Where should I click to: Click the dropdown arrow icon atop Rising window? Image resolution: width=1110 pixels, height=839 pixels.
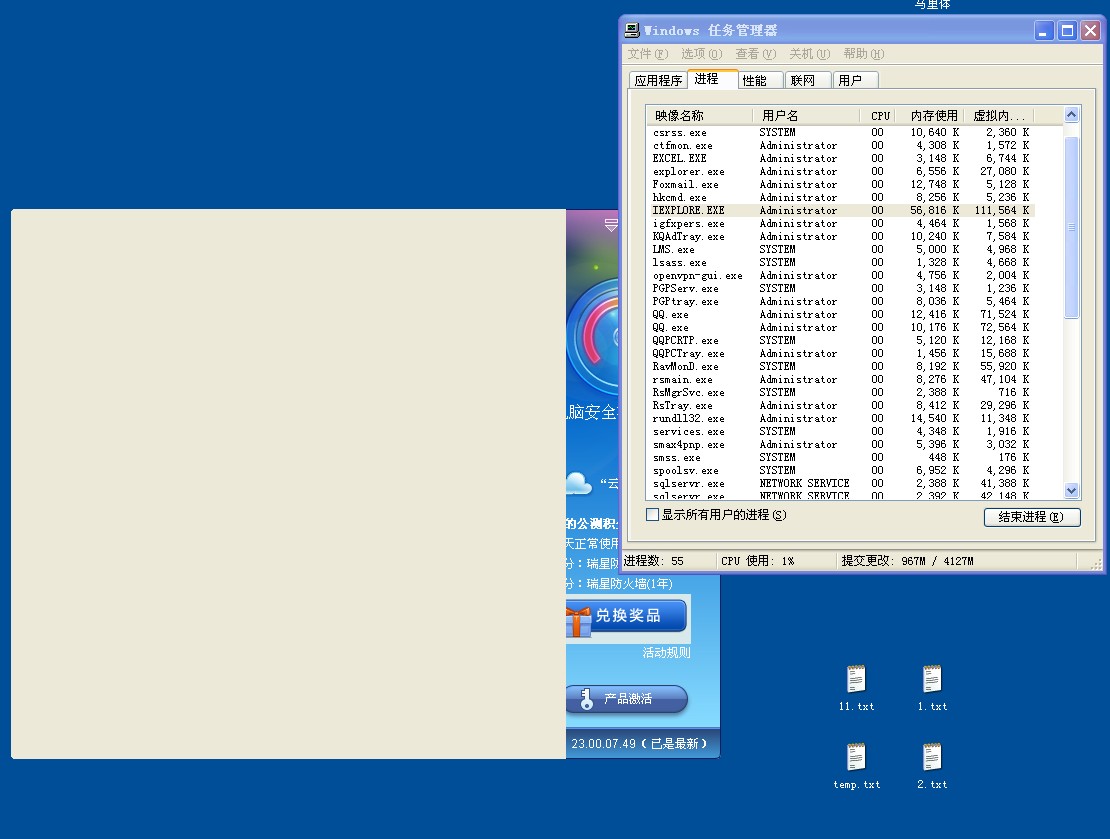[x=611, y=225]
